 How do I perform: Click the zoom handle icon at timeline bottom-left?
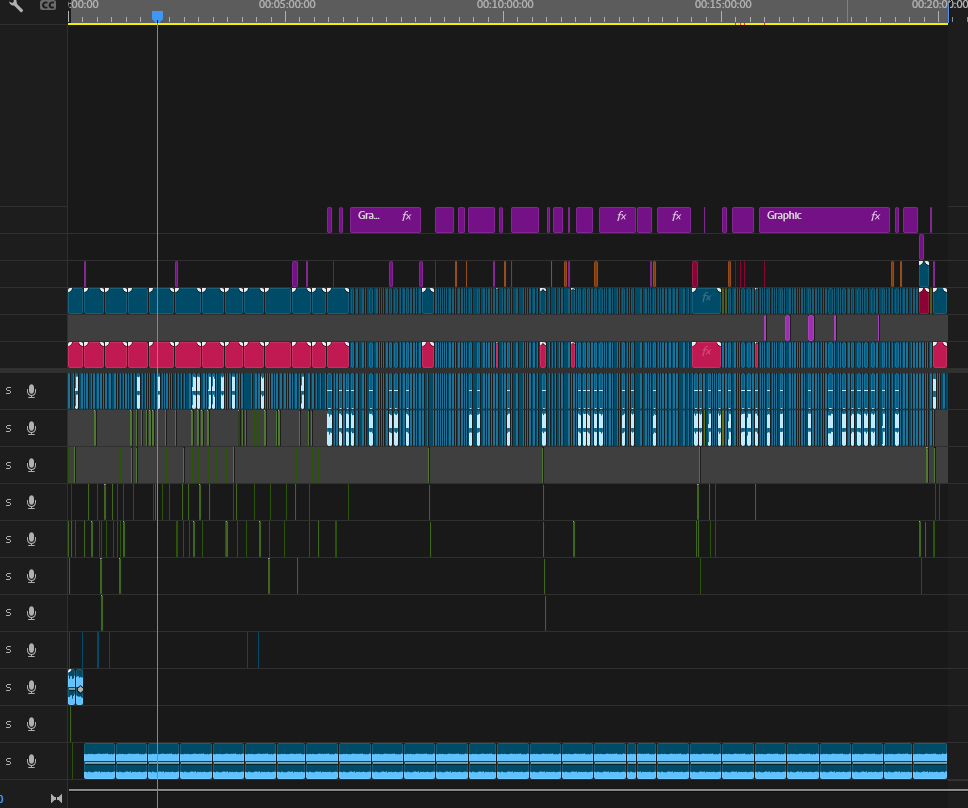pos(56,798)
